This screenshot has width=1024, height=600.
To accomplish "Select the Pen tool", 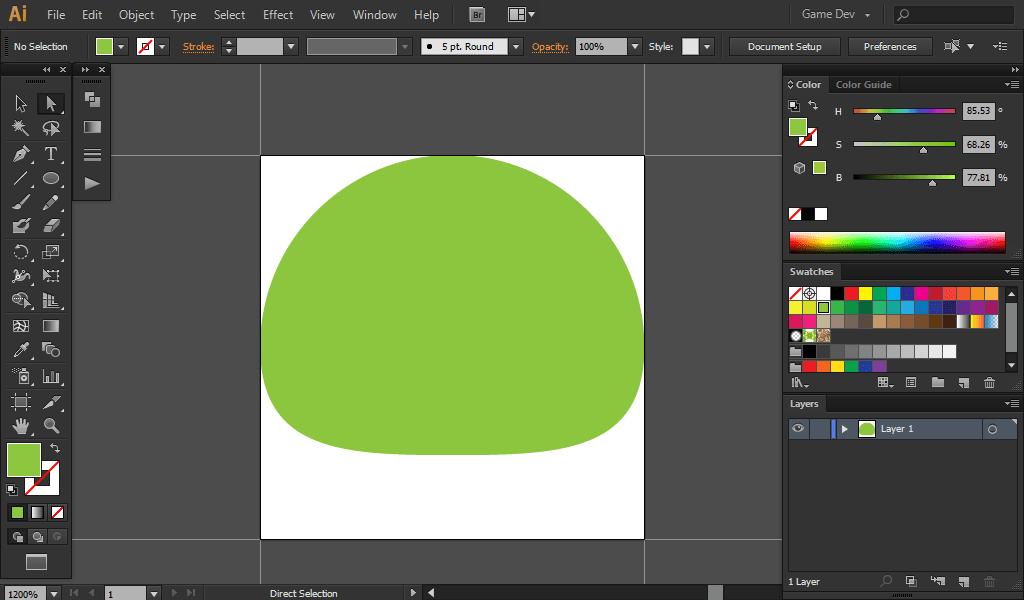I will click(x=20, y=154).
